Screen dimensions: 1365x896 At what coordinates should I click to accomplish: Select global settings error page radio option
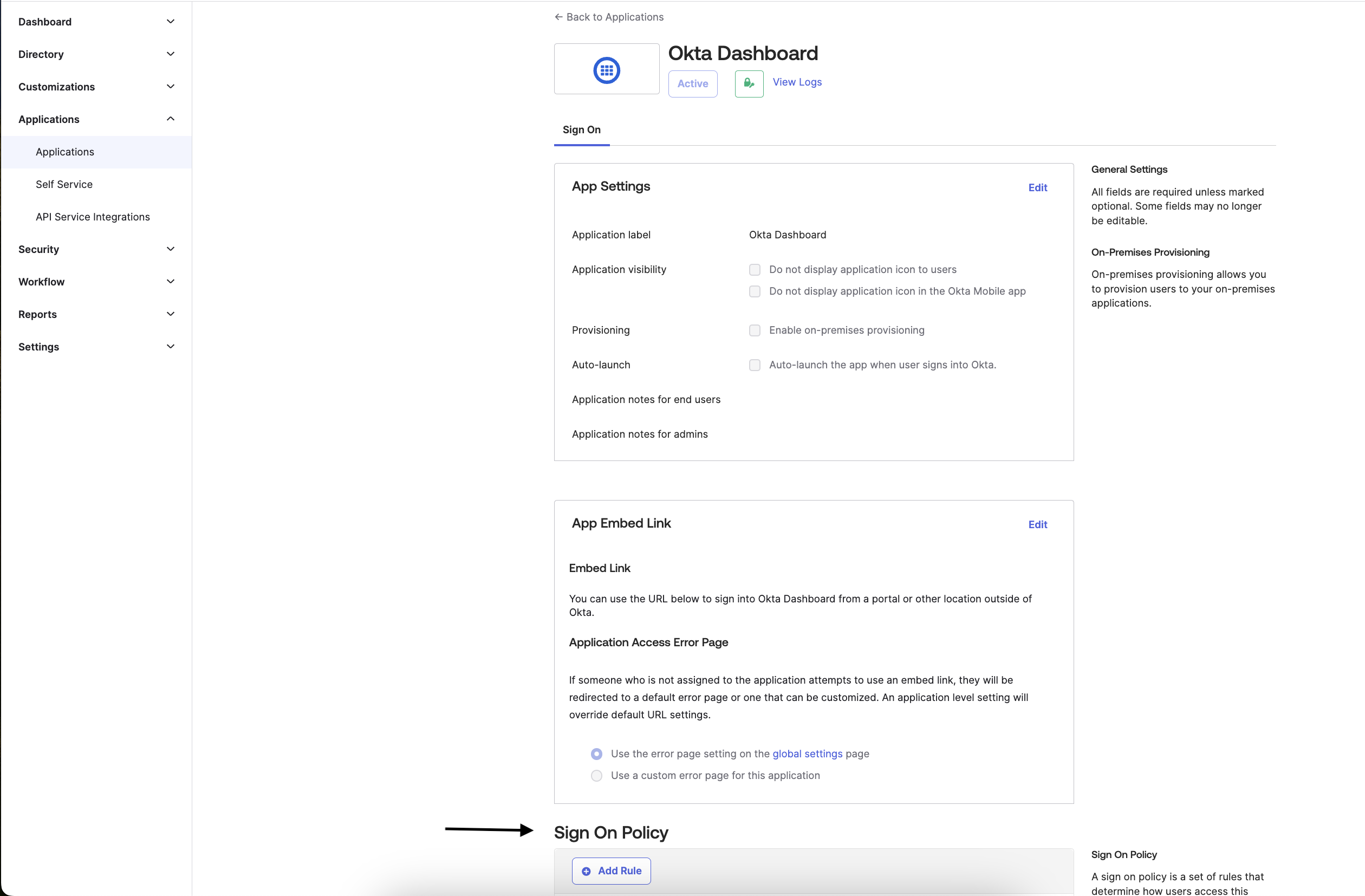pos(596,754)
